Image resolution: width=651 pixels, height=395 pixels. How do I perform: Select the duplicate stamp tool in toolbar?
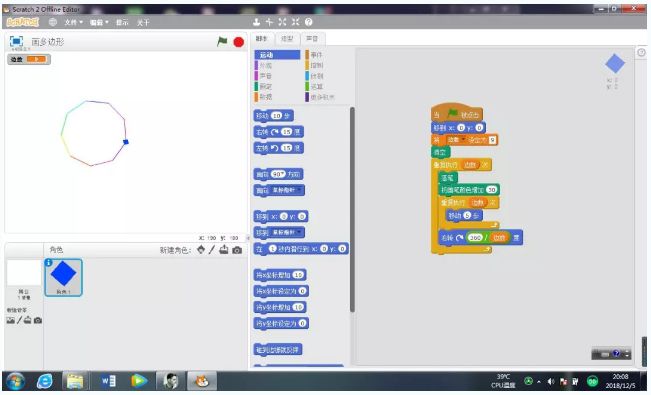tap(256, 22)
